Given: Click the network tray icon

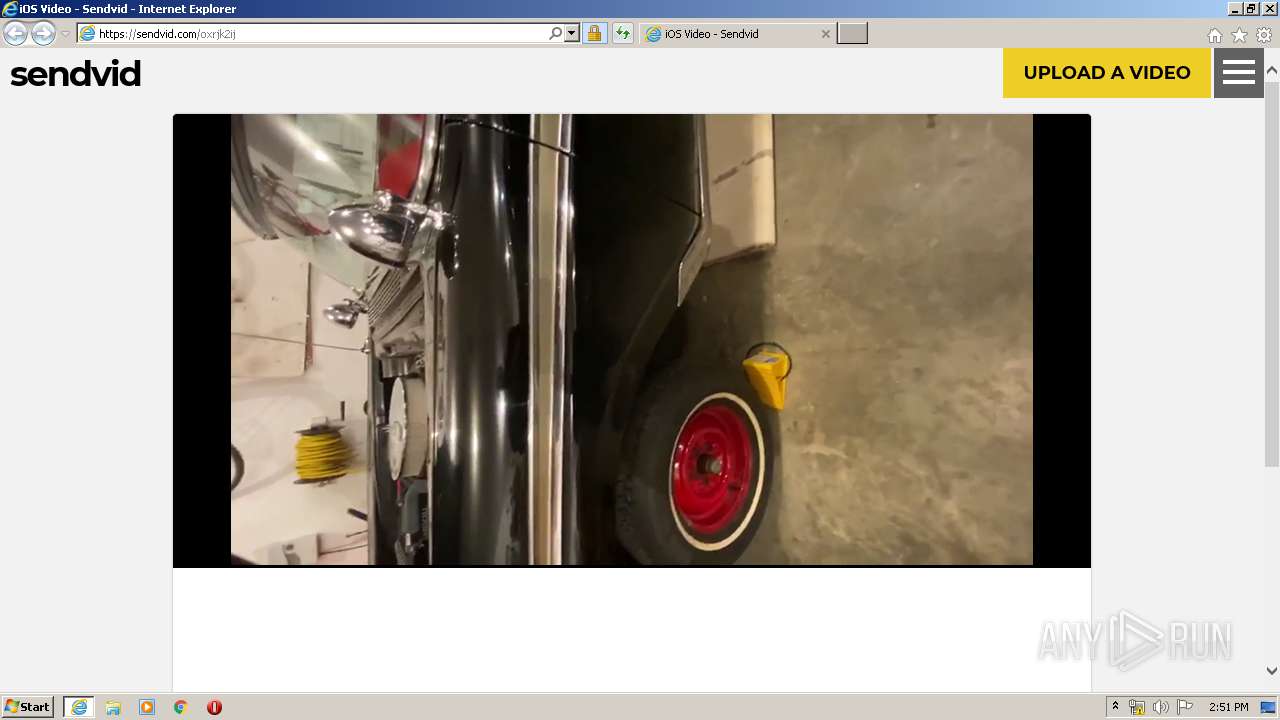Looking at the screenshot, I should pos(1137,707).
